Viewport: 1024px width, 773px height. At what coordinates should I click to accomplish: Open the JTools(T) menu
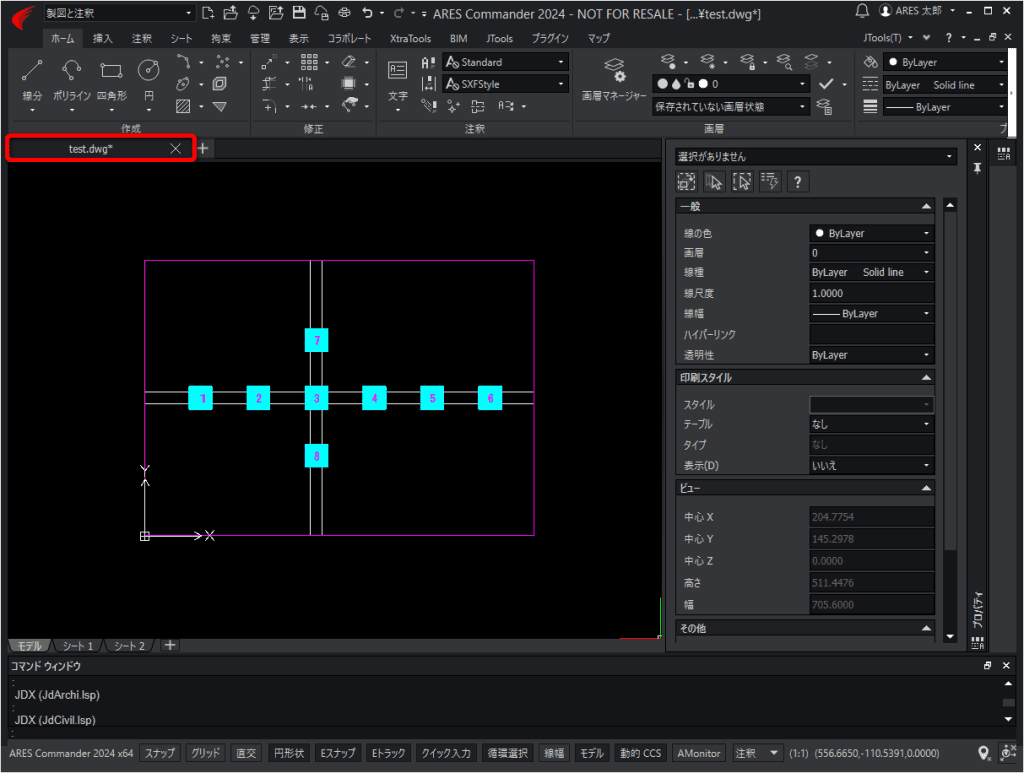click(x=888, y=38)
